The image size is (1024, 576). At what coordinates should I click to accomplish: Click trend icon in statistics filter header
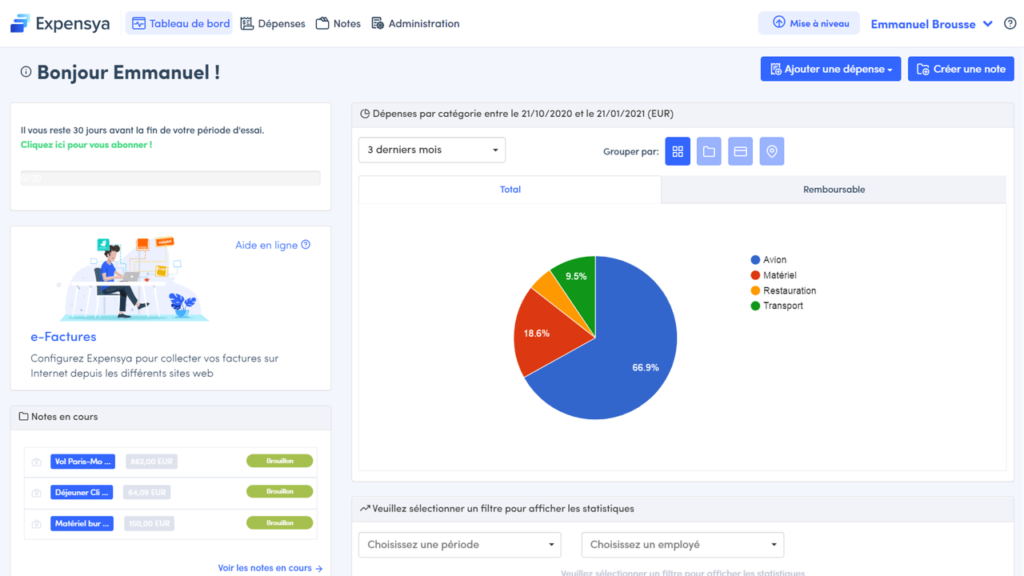pyautogui.click(x=365, y=508)
